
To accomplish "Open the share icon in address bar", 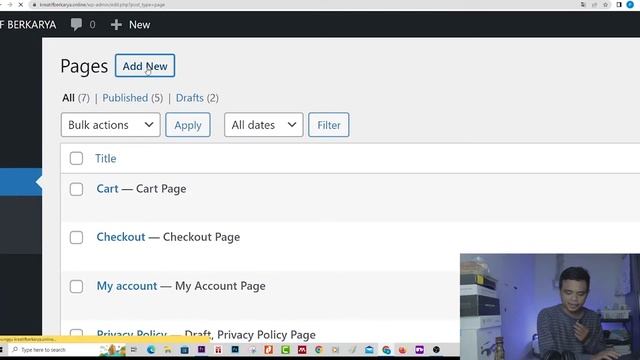I will (x=594, y=4).
